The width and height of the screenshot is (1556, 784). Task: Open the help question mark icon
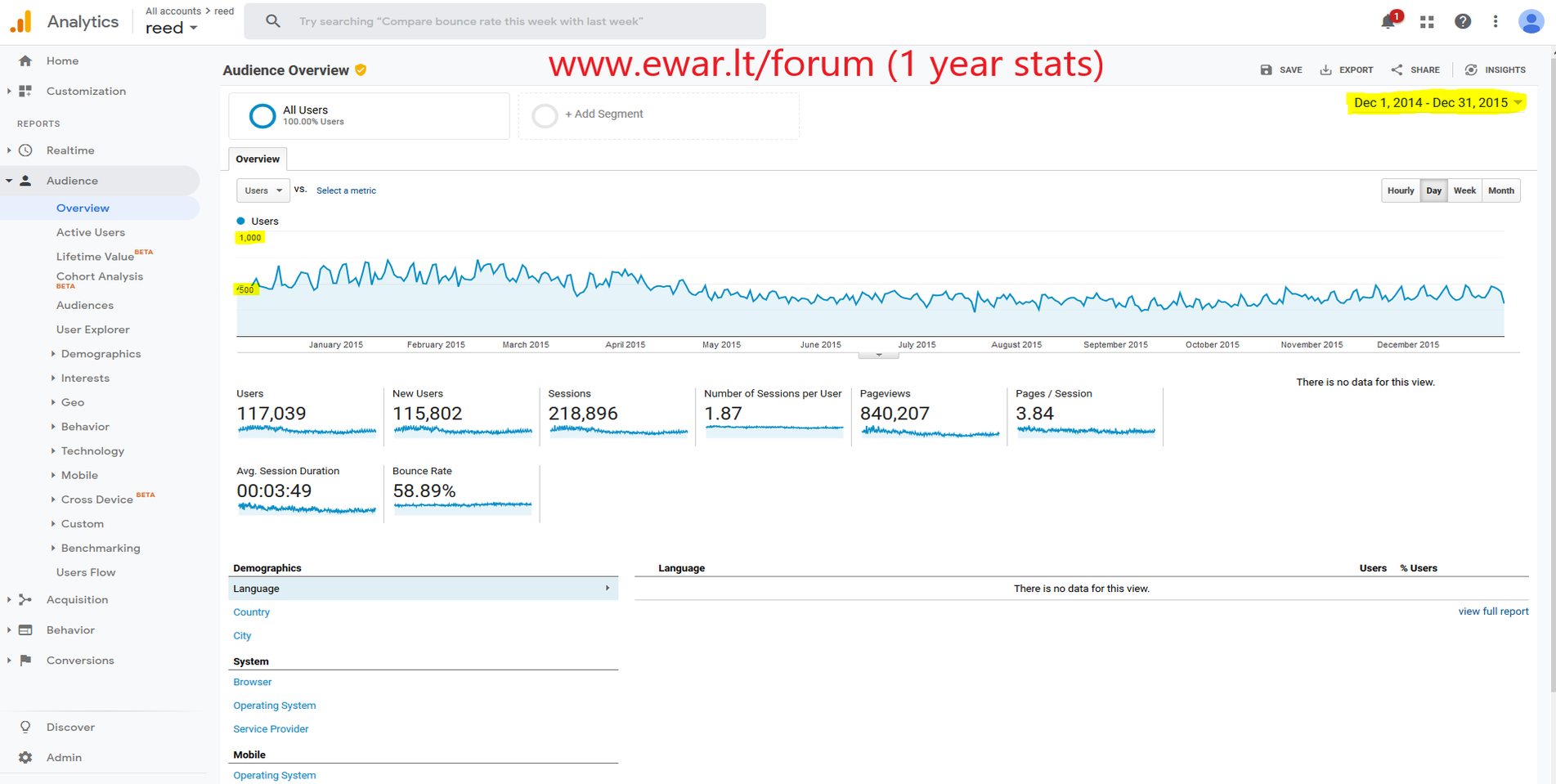pos(1463,21)
